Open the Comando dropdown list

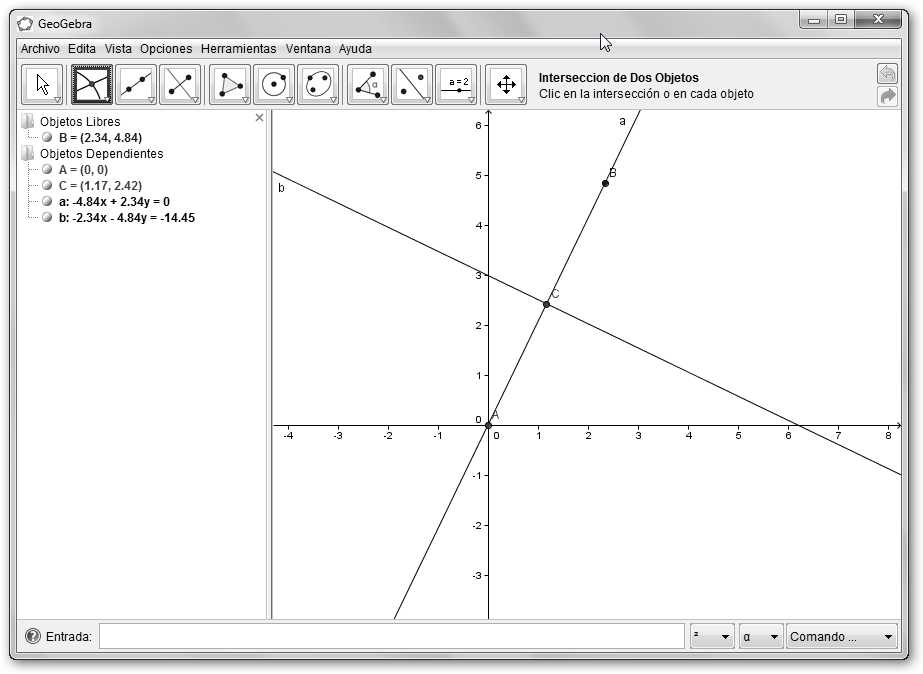pos(842,636)
